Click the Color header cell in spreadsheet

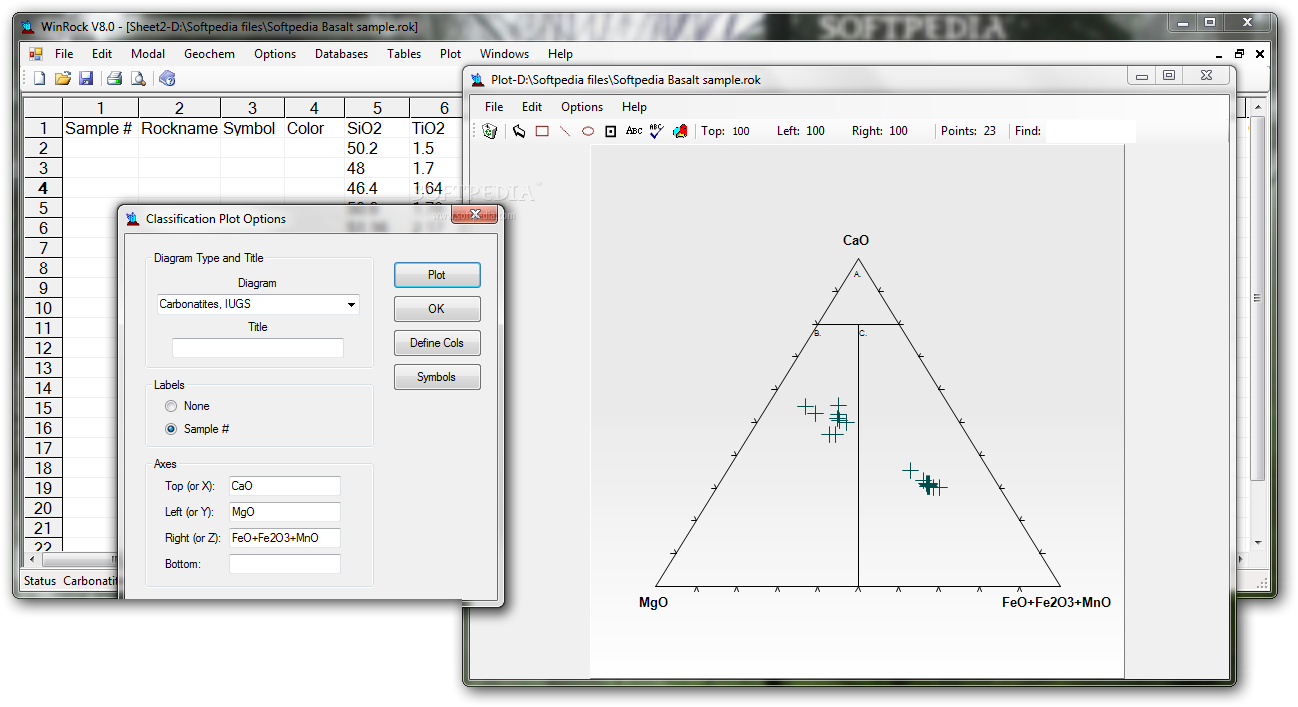pos(314,128)
